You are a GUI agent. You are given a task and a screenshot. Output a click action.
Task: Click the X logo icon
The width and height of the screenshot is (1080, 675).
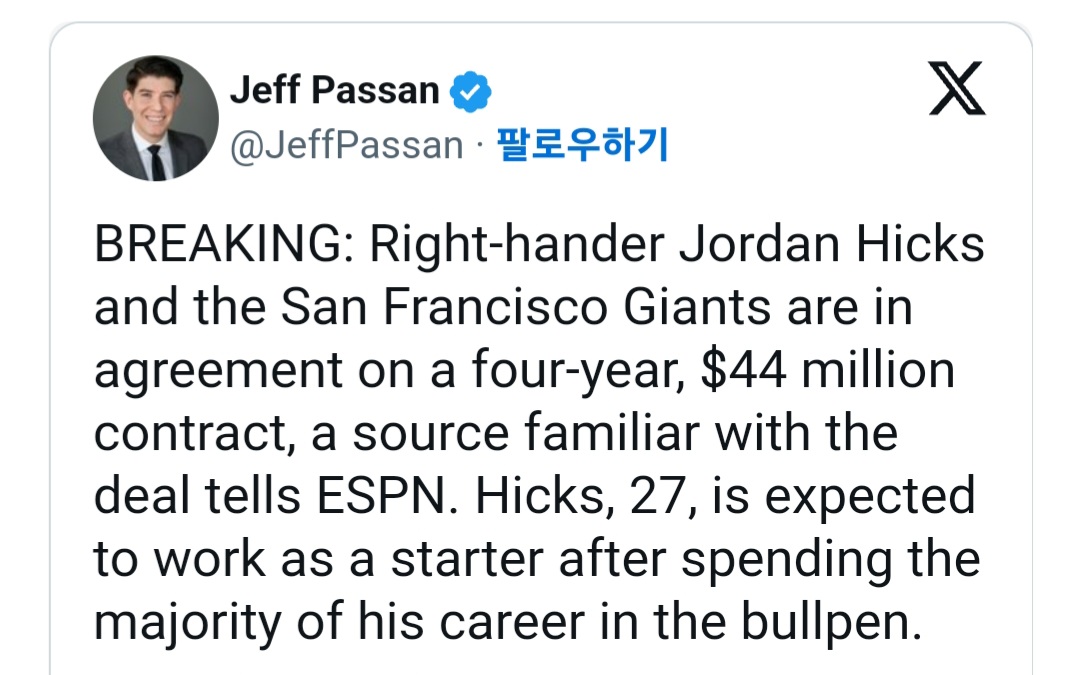click(957, 88)
